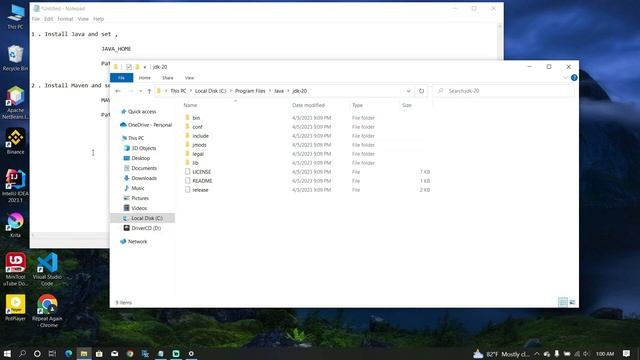This screenshot has height=360, width=640.
Task: Select the jmods folder
Action: 199,145
